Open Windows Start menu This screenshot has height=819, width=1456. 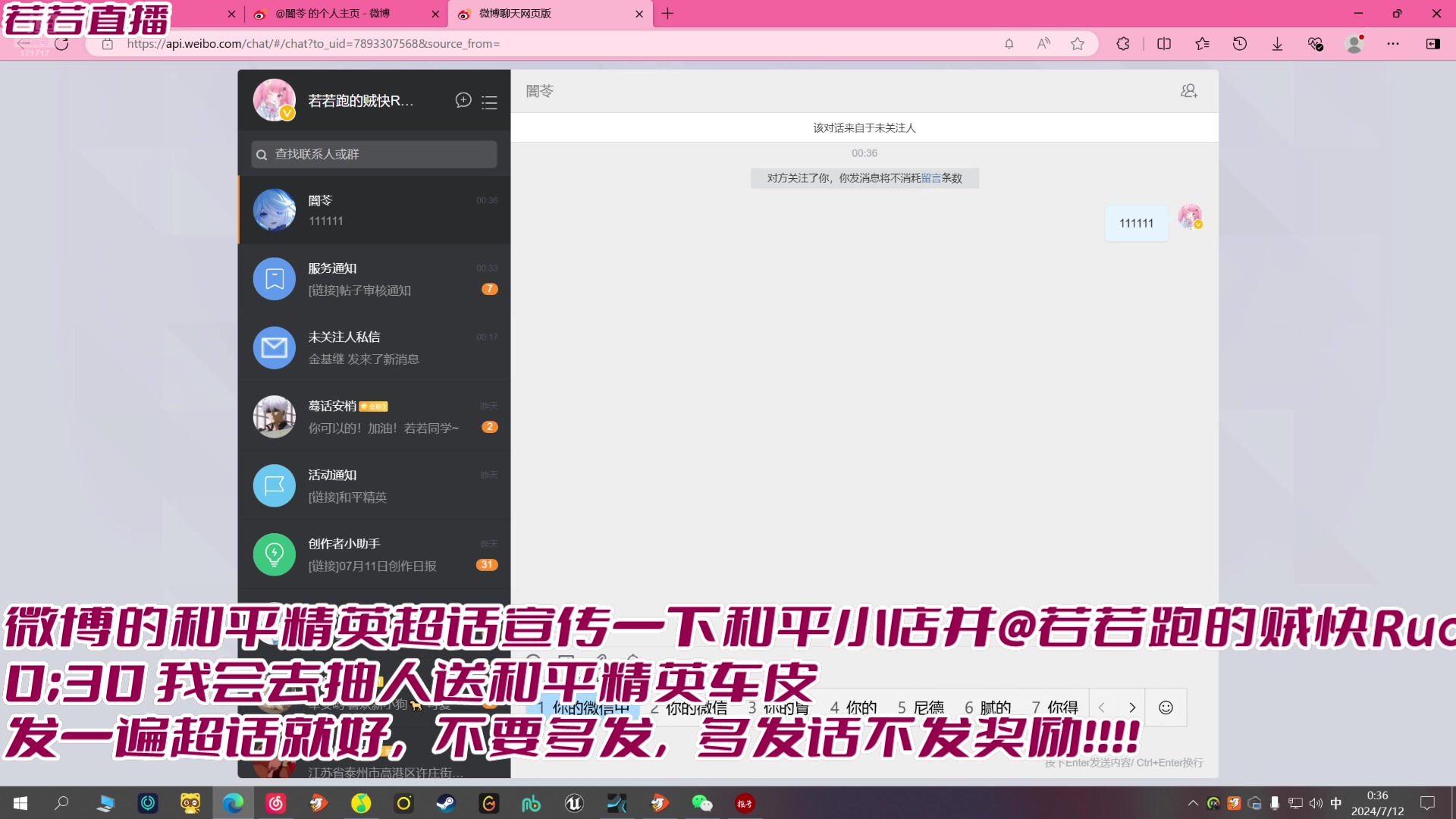(20, 803)
